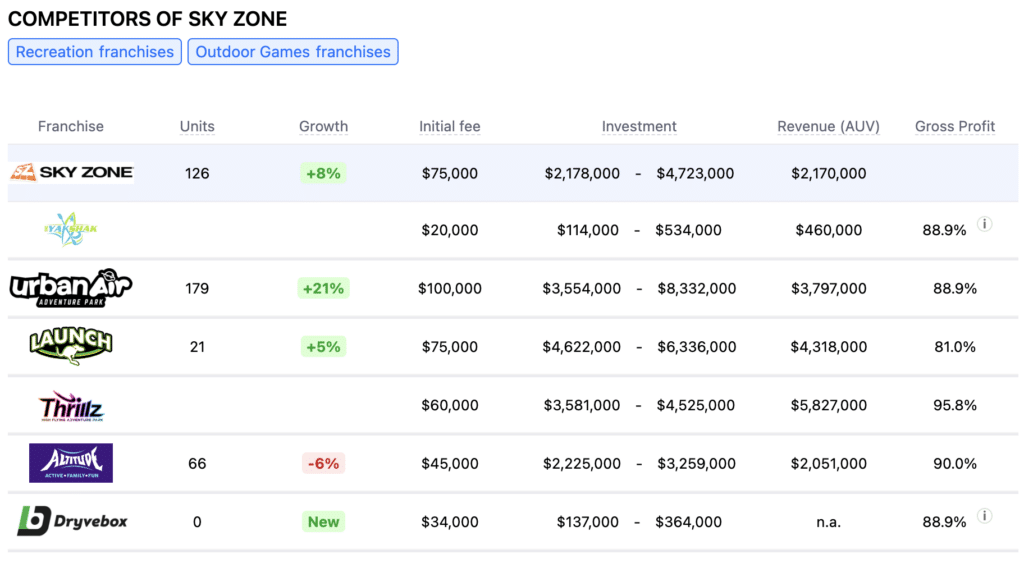
Task: Click the Competitors of Sky Zone heading
Action: click(x=148, y=19)
